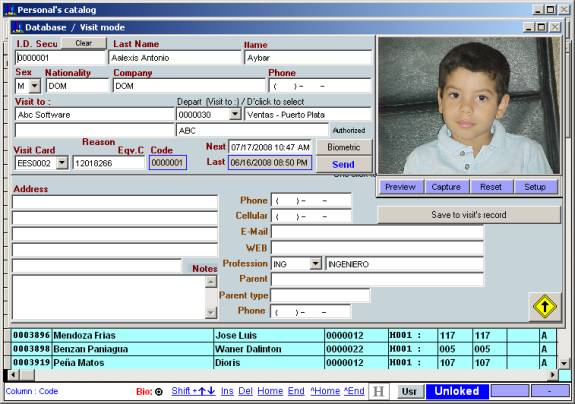Click the Reason field 12018266
575x404 pixels.
109,163
